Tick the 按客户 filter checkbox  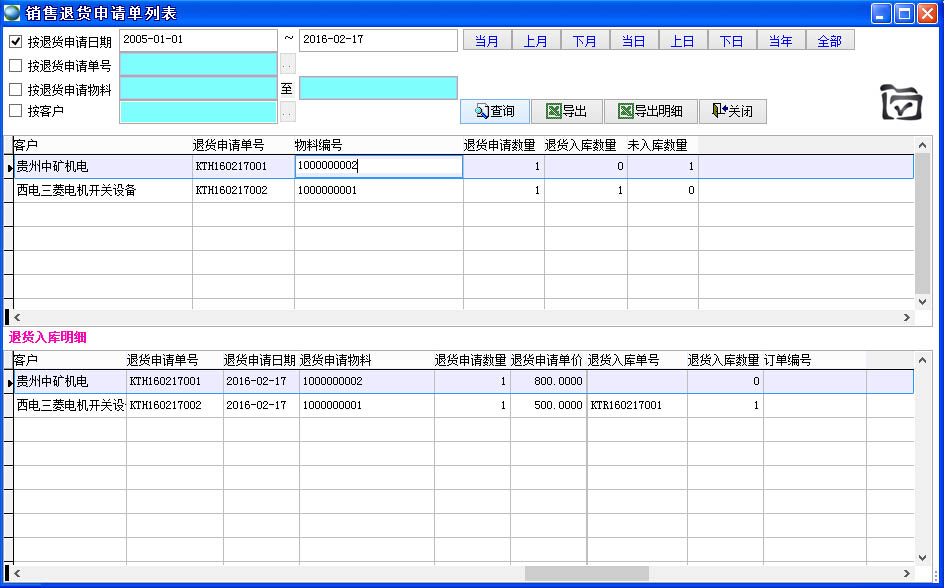[x=15, y=111]
